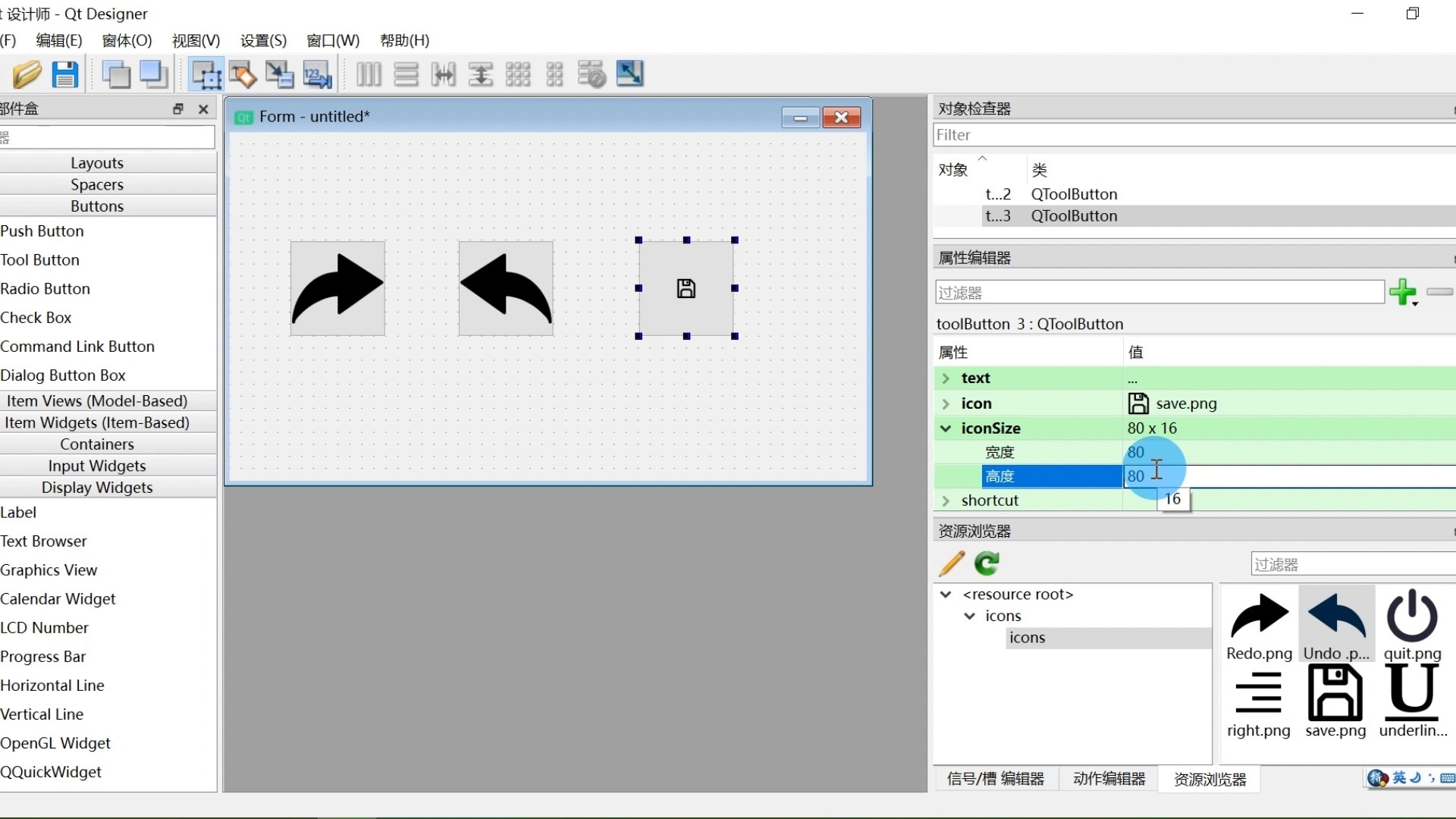Click the object inspector Filter field

[x=1191, y=135]
